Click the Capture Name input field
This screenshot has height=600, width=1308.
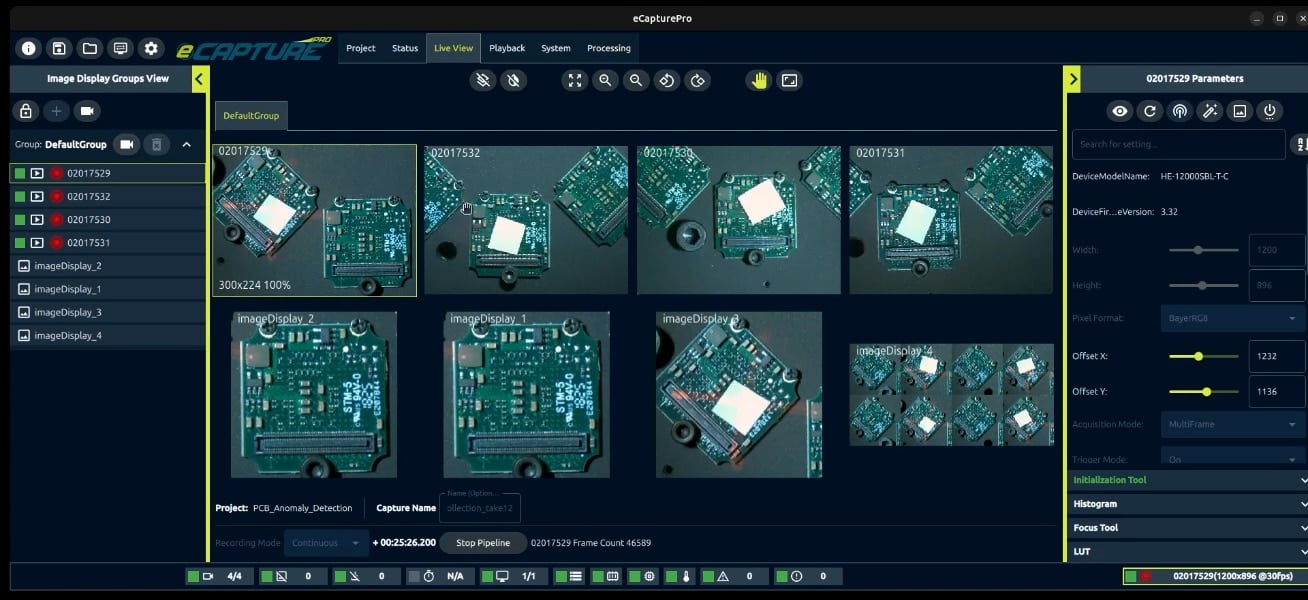click(x=480, y=507)
